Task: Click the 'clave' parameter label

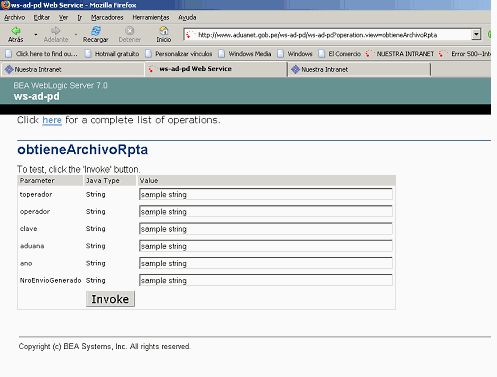Action: click(28, 229)
